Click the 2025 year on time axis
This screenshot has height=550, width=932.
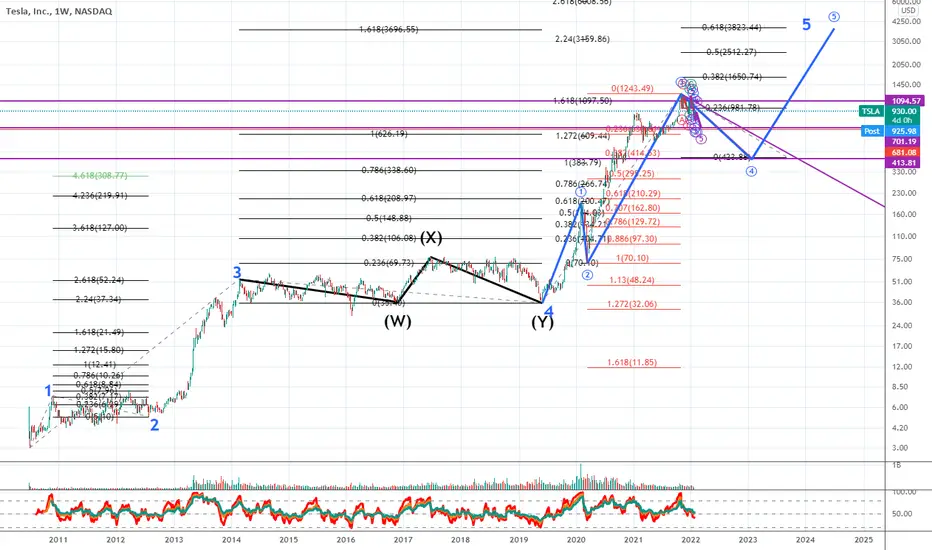click(x=863, y=540)
